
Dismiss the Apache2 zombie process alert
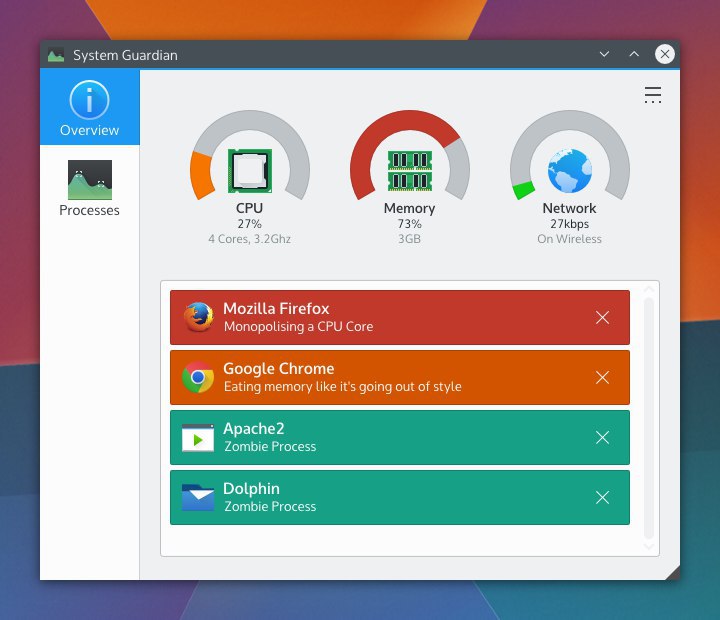click(602, 437)
